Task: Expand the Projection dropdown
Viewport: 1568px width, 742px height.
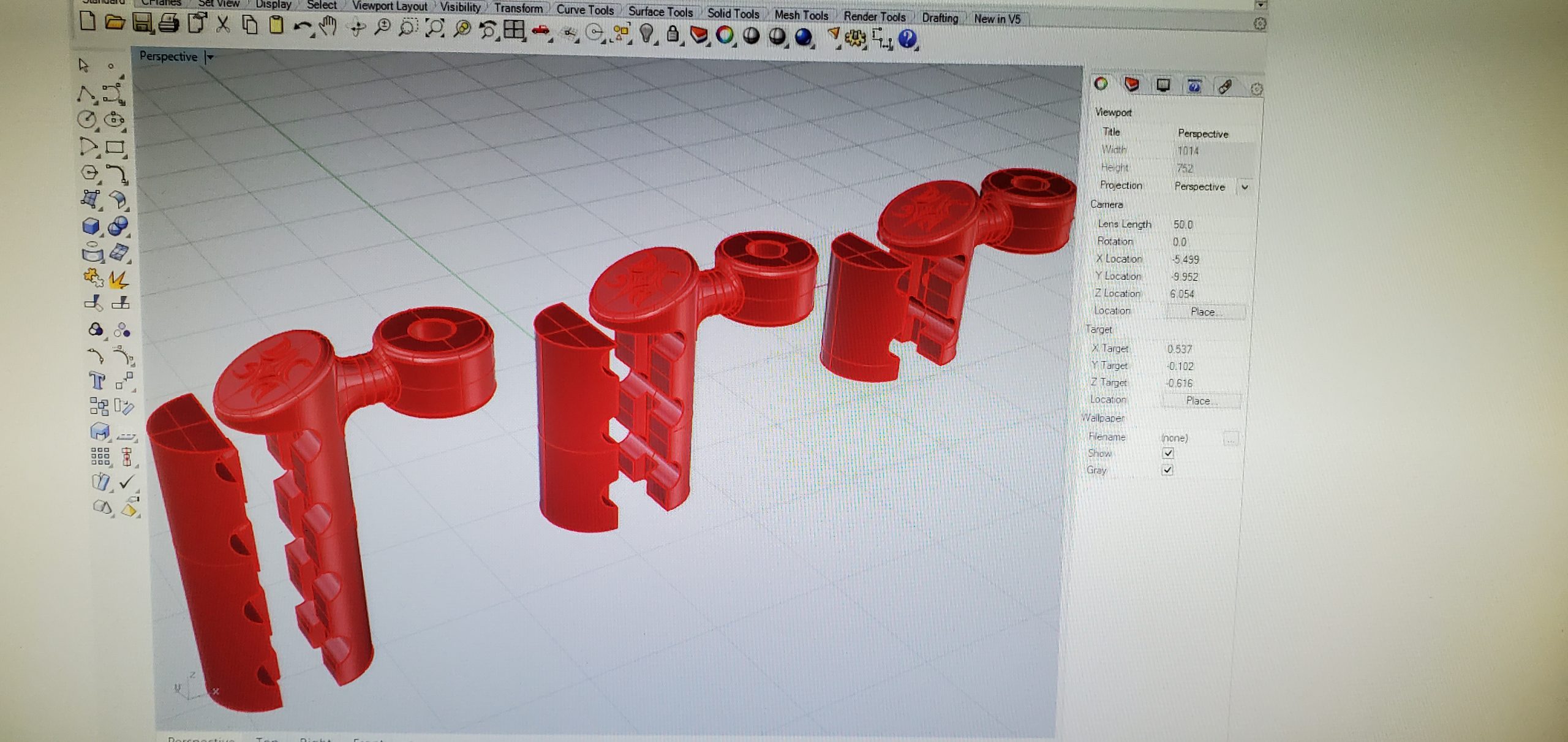Action: (1244, 187)
